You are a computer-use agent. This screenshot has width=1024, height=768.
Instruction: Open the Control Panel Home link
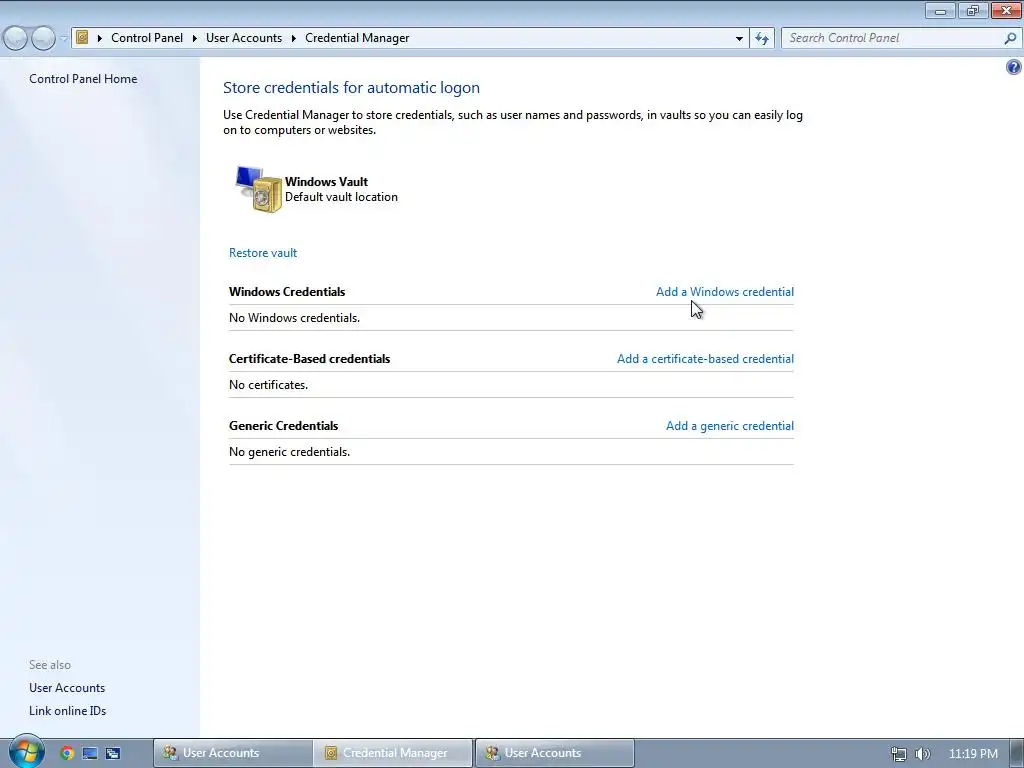(x=83, y=78)
